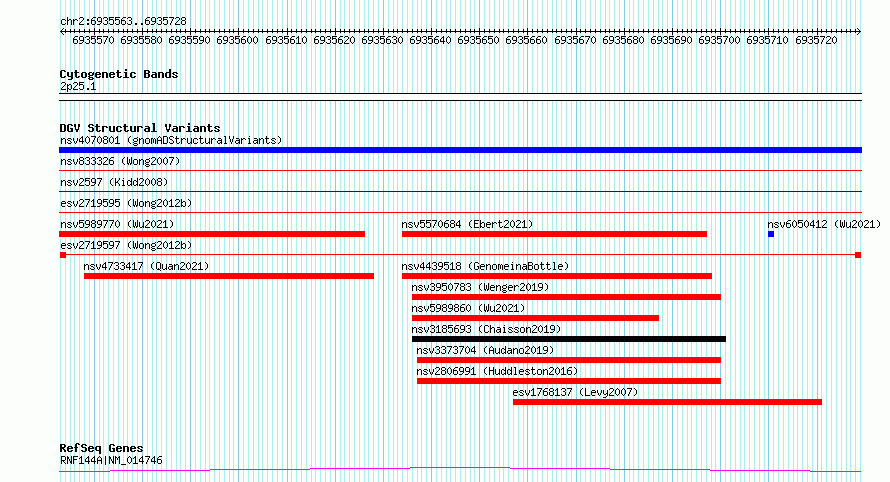The height and width of the screenshot is (482, 890).
Task: Click ruler position 6935720
Action: [816, 40]
